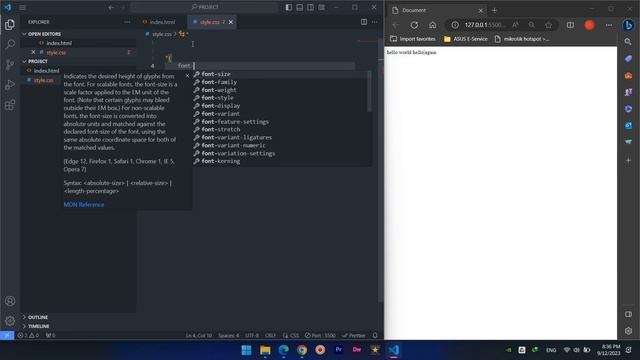The width and height of the screenshot is (640, 360).
Task: Click the VS Code command center search
Action: coord(205,7)
